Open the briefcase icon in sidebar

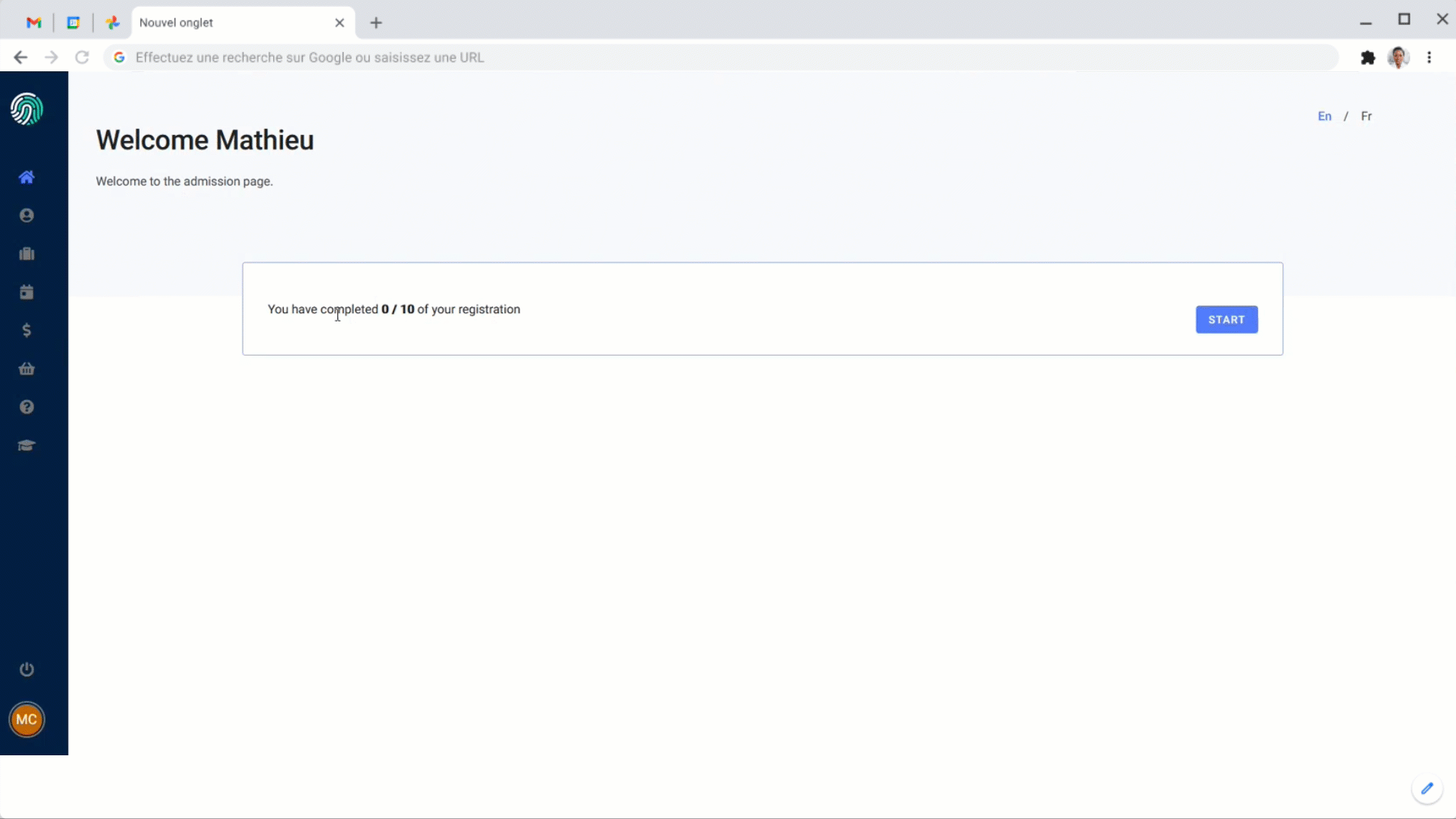[x=27, y=254]
